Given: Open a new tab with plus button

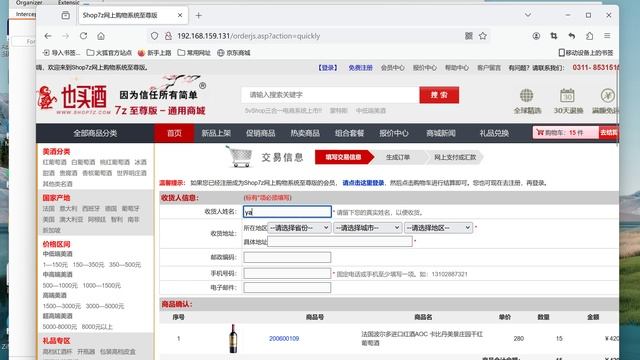Looking at the screenshot, I should 198,16.
